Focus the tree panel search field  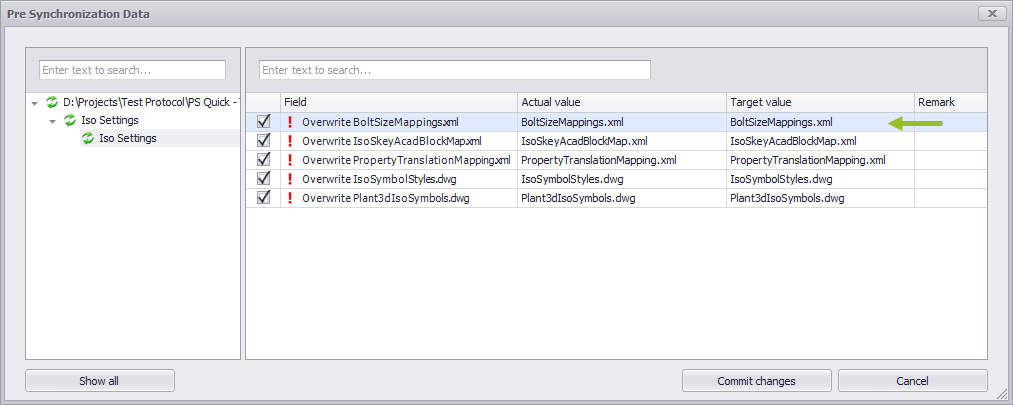pyautogui.click(x=132, y=70)
